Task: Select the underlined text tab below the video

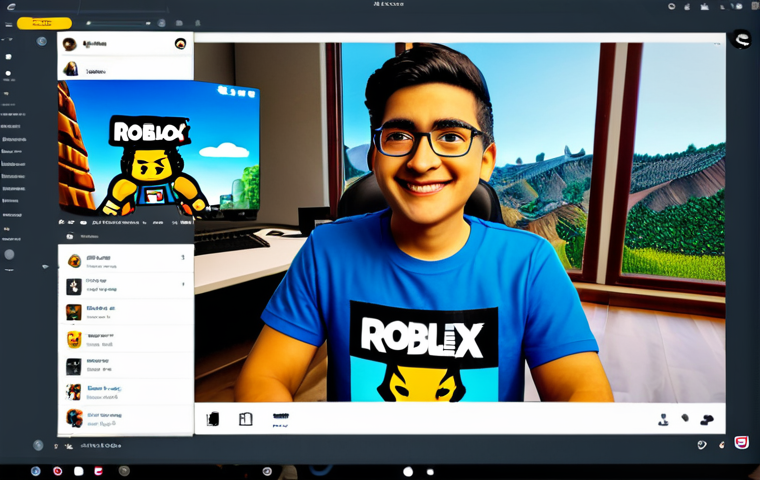Action: tap(281, 419)
